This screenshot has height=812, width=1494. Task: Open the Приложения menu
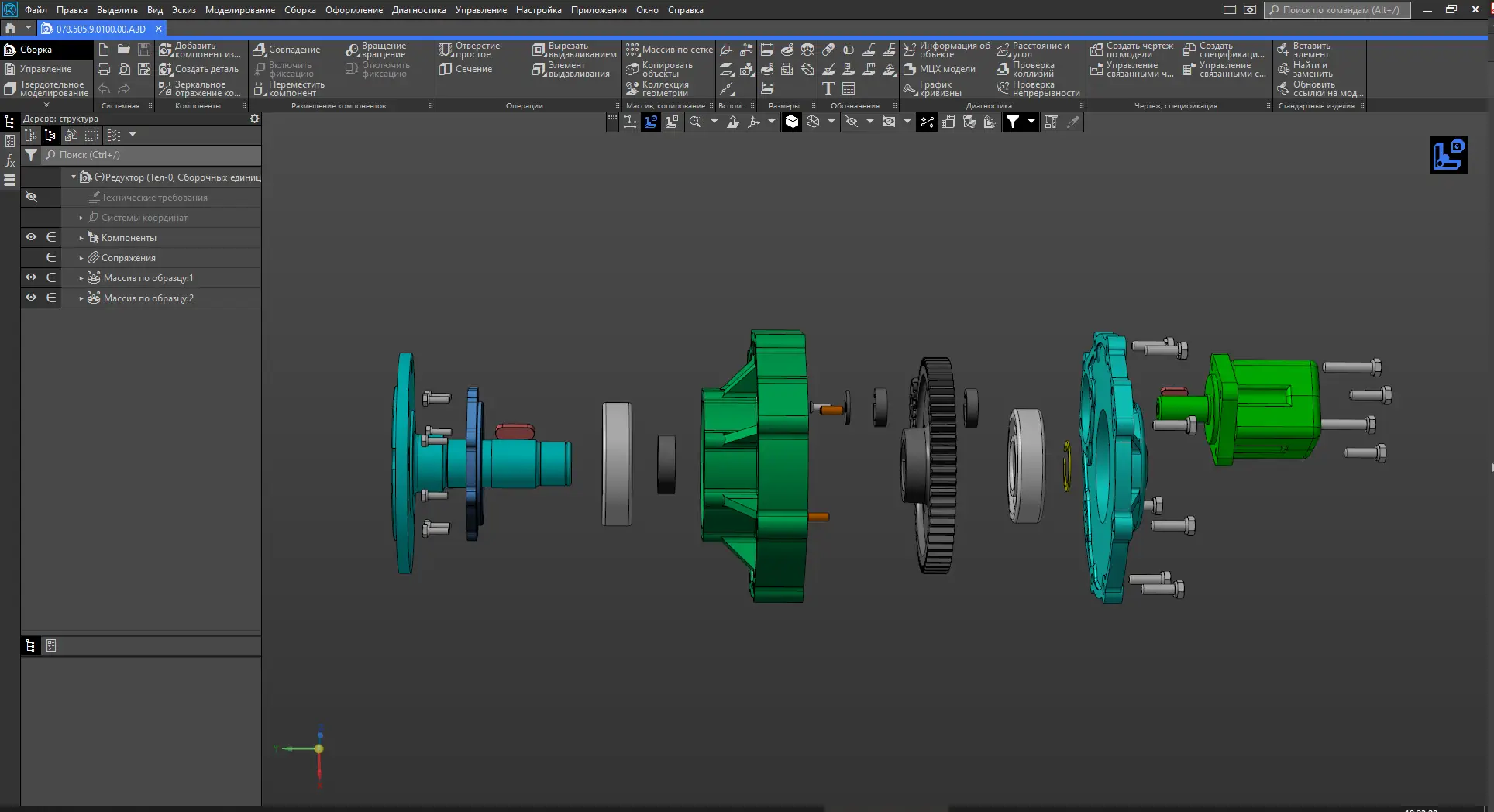[599, 10]
